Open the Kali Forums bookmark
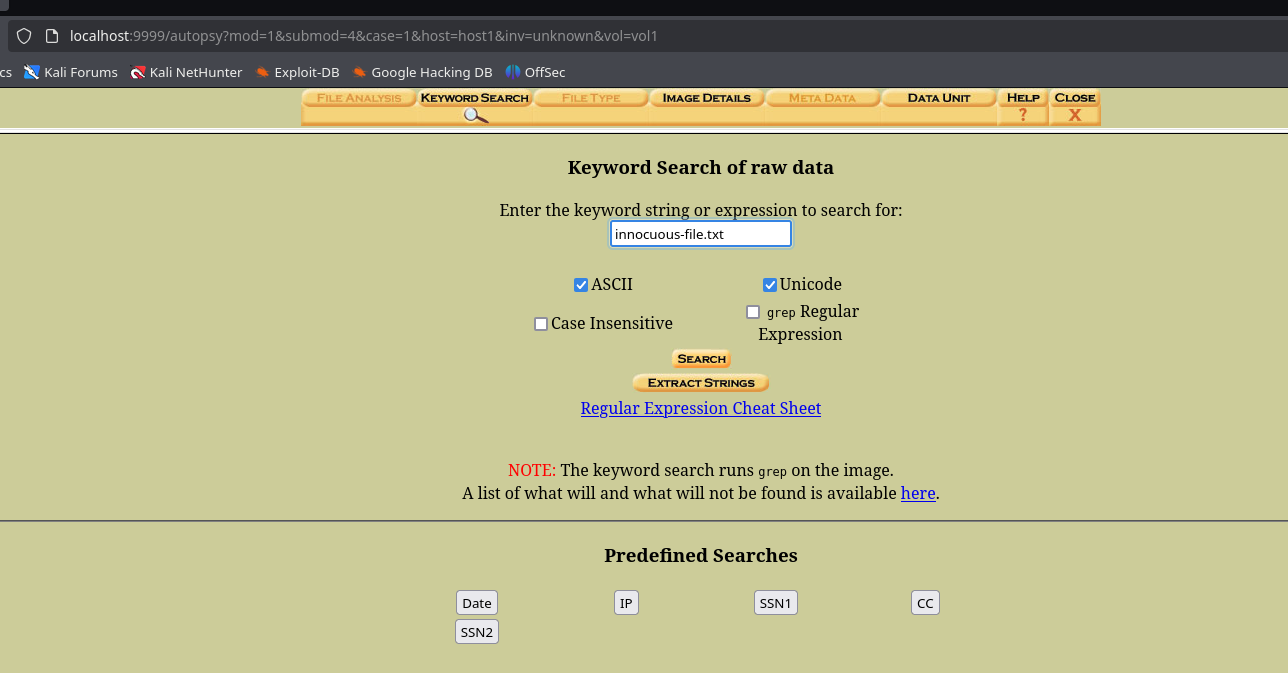 pyautogui.click(x=71, y=72)
